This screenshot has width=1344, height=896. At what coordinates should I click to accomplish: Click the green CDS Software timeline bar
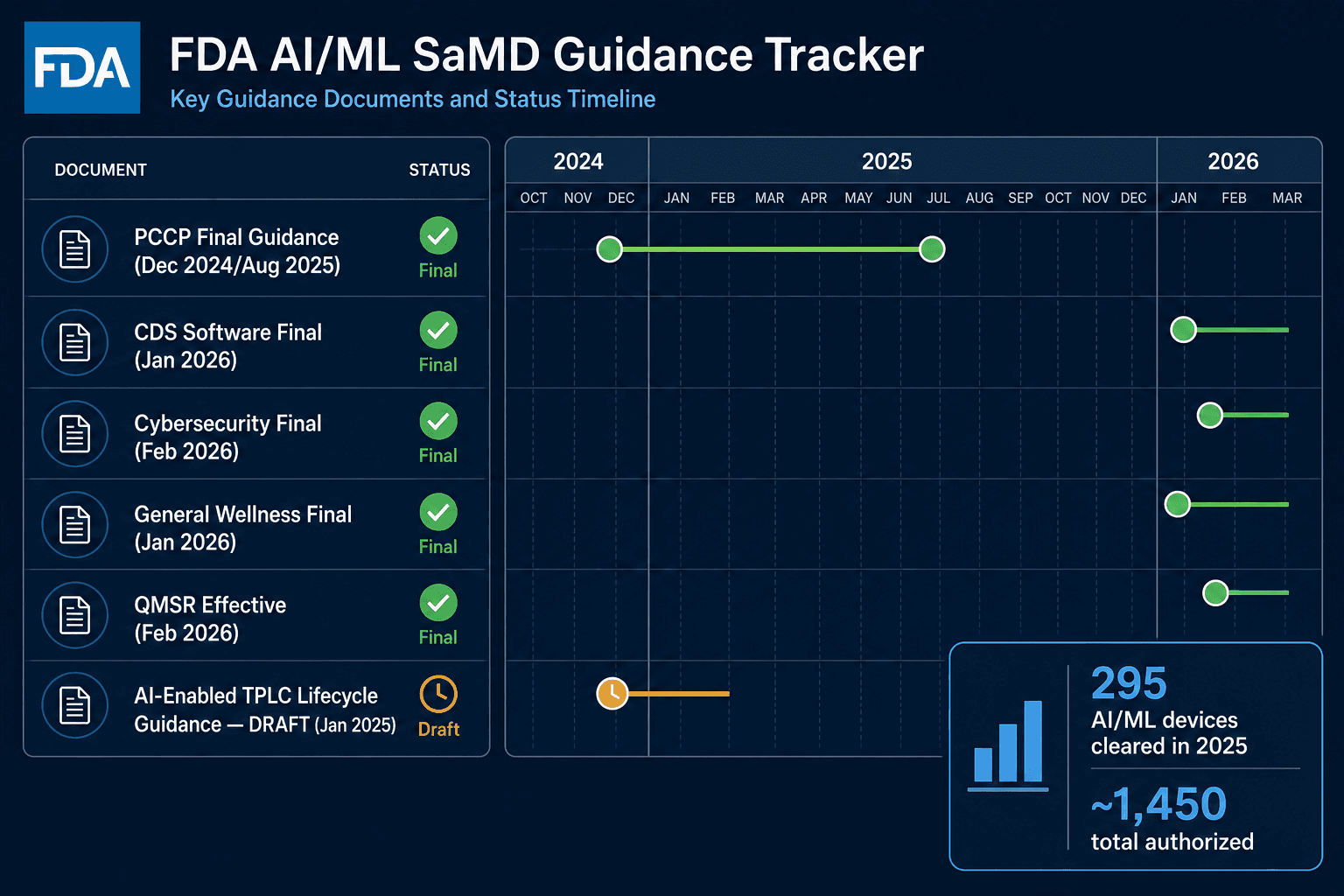tap(1242, 330)
